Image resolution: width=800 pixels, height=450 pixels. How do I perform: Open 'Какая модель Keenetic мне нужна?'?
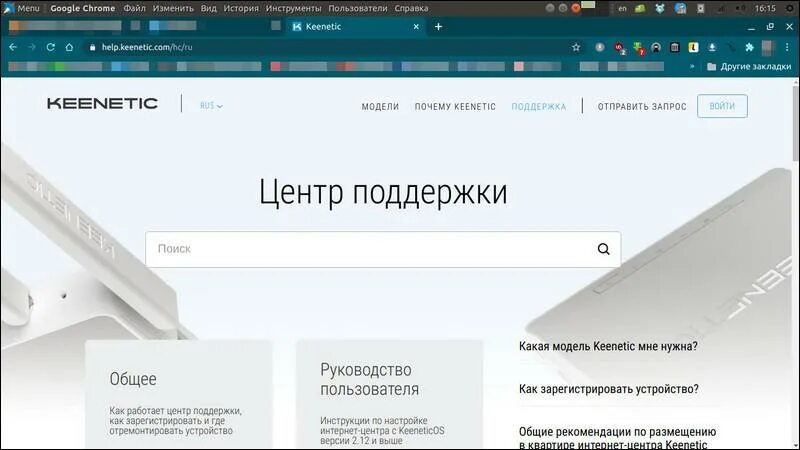click(x=608, y=346)
